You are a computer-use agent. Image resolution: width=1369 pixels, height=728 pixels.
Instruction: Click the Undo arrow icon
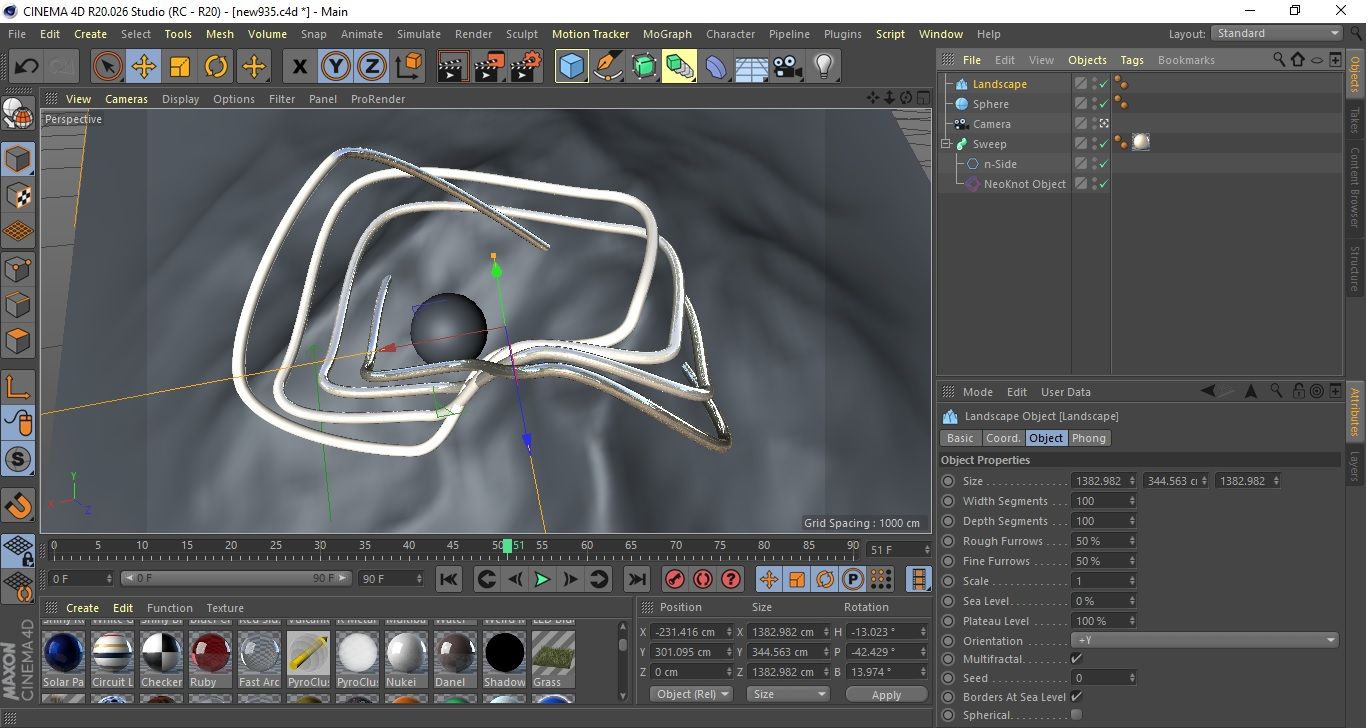[x=26, y=67]
